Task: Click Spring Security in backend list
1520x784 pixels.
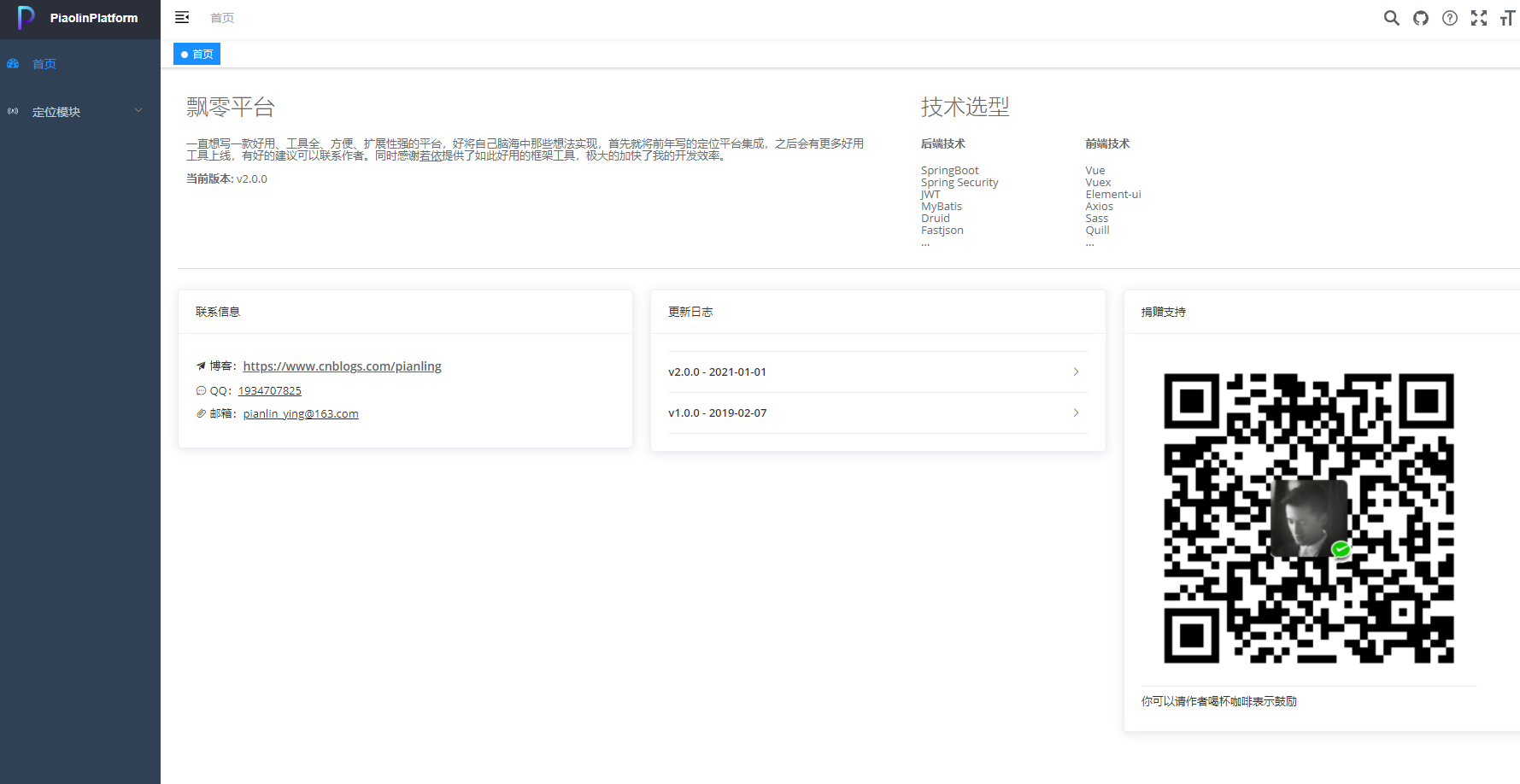Action: point(960,182)
